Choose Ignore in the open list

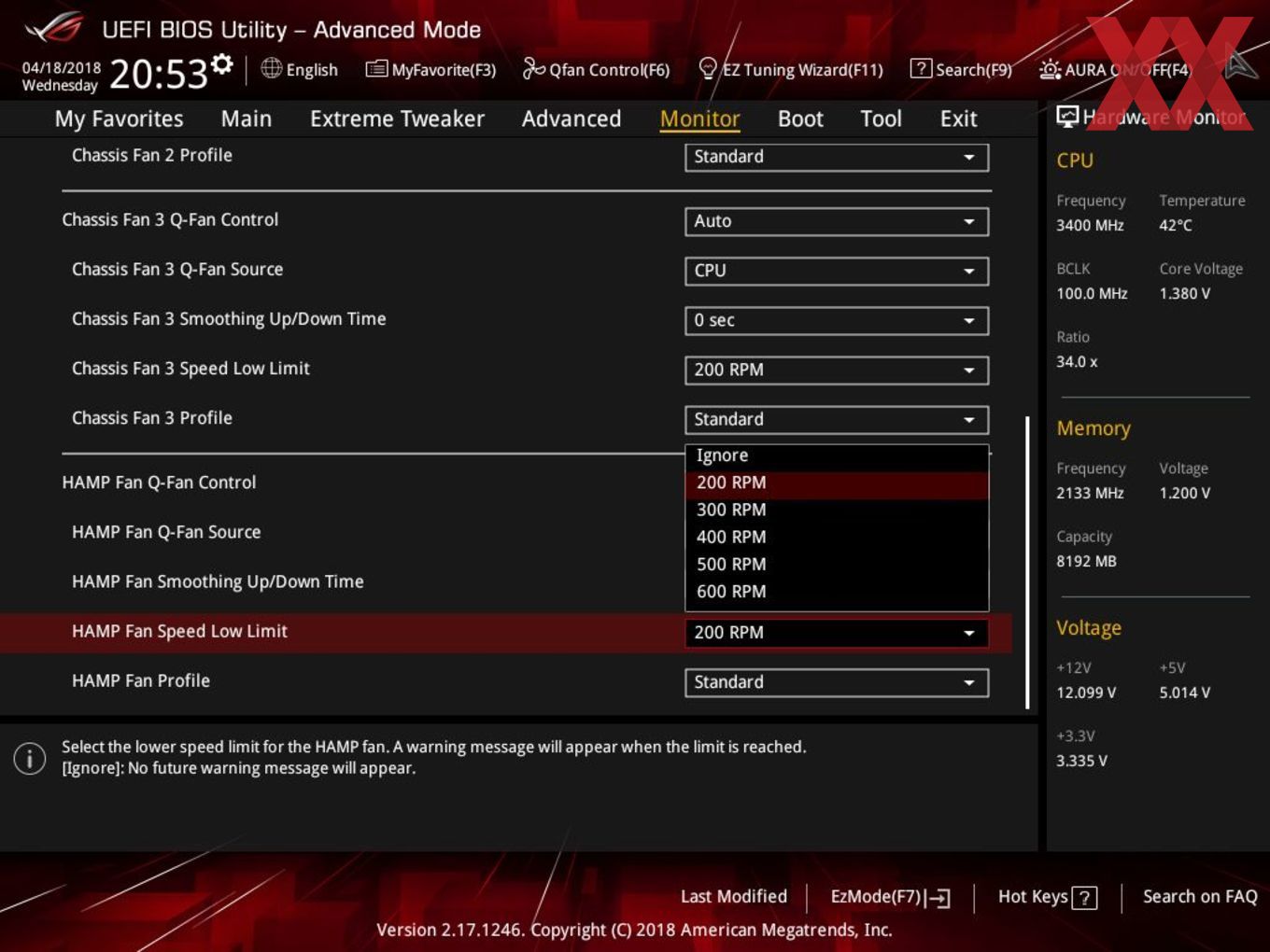coord(837,455)
